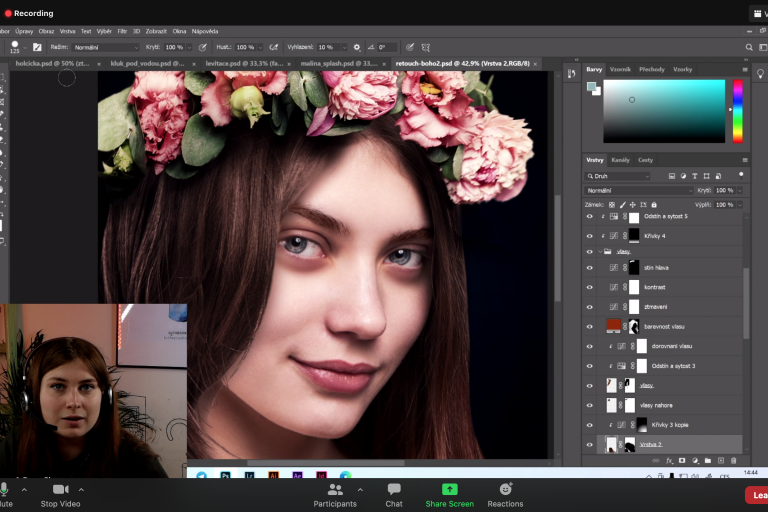The height and width of the screenshot is (512, 768).
Task: Switch to the Kanály tab
Action: (x=620, y=160)
